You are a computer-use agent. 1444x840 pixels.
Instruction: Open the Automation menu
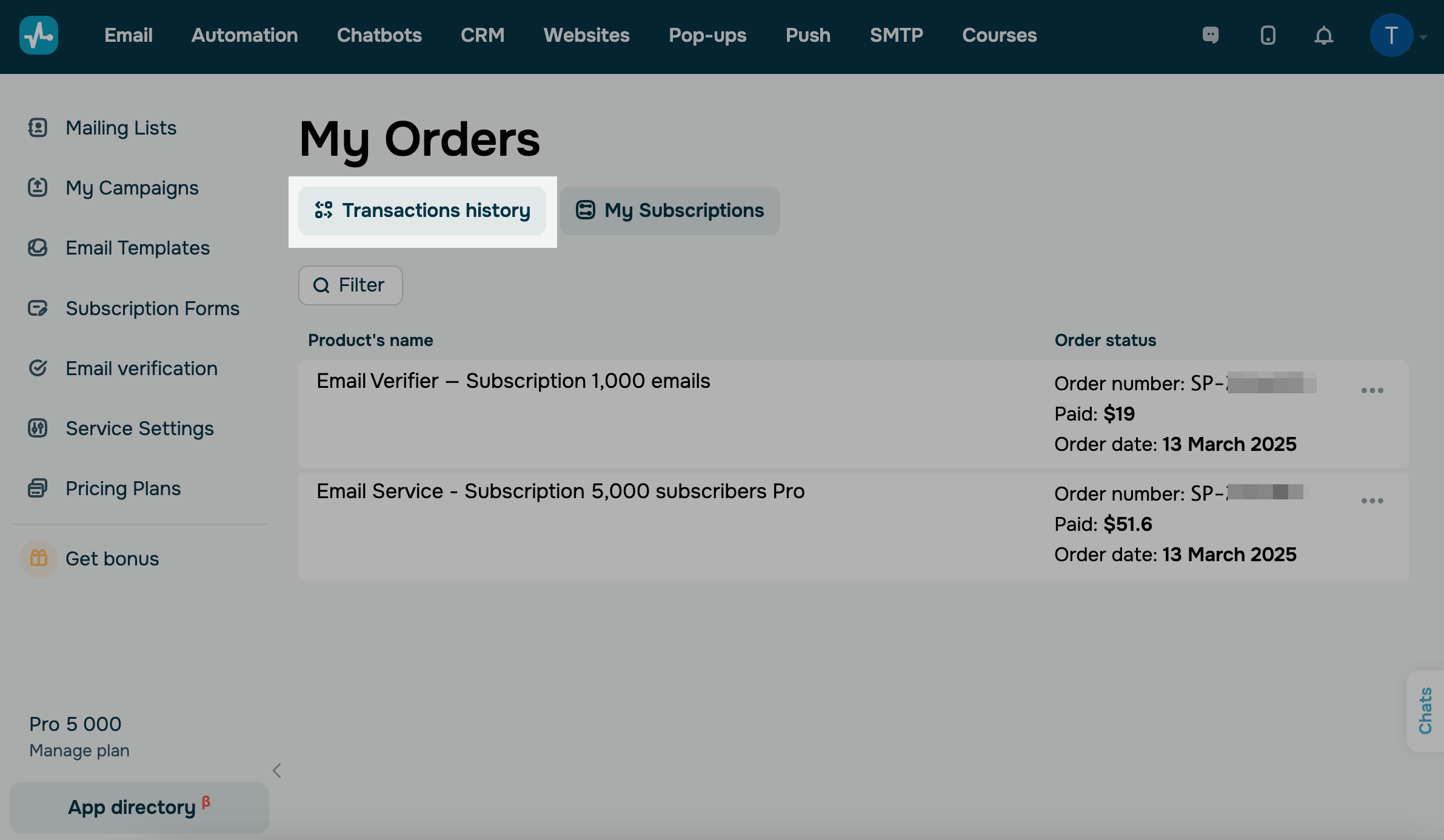point(244,35)
